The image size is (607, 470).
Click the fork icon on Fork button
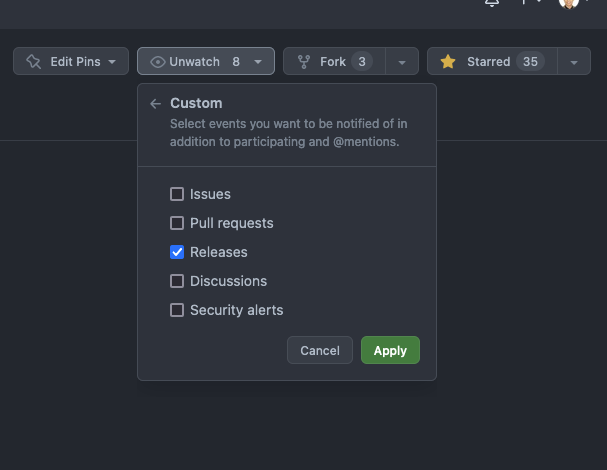(x=304, y=62)
